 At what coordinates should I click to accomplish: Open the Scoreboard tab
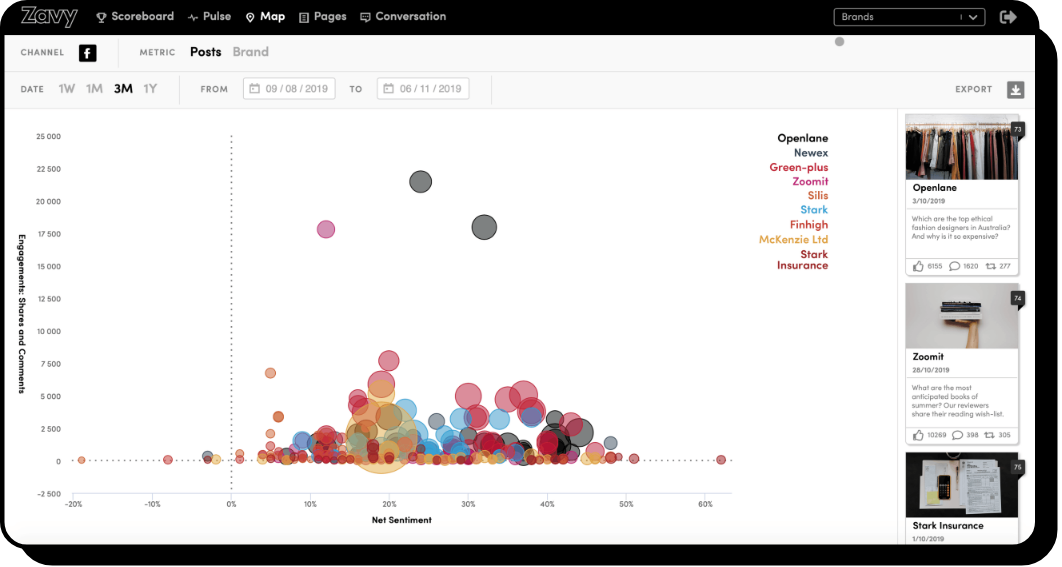[135, 17]
